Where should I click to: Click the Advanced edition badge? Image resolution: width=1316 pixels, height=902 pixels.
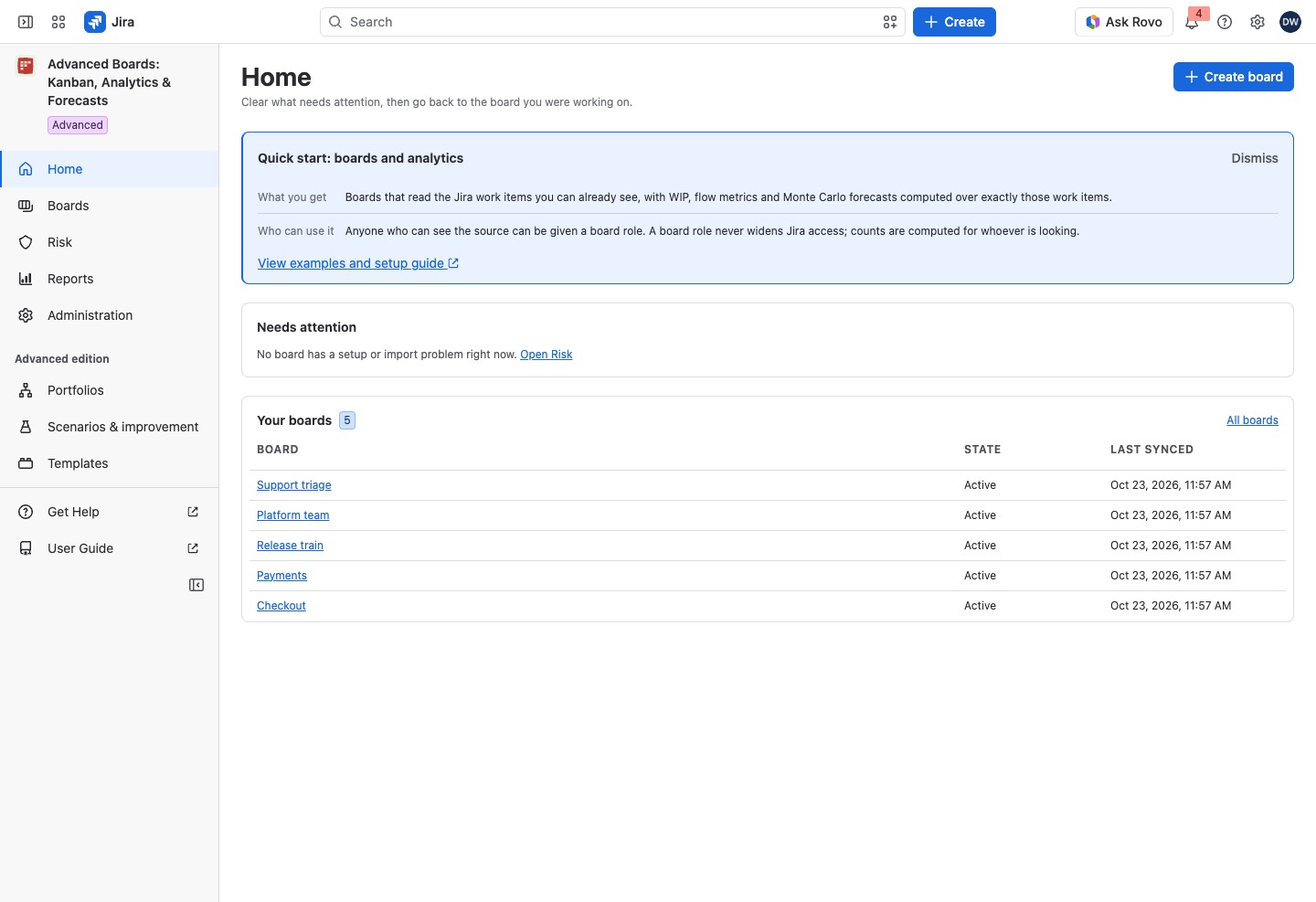tap(78, 125)
